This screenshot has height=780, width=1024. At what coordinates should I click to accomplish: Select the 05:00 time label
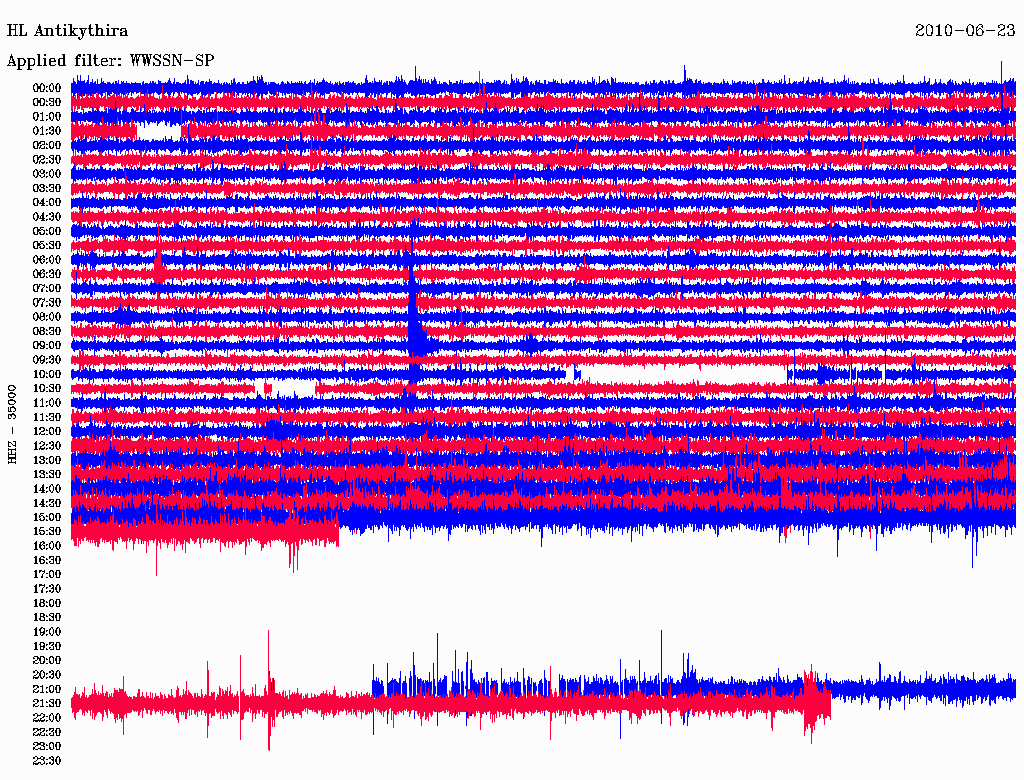coord(47,231)
